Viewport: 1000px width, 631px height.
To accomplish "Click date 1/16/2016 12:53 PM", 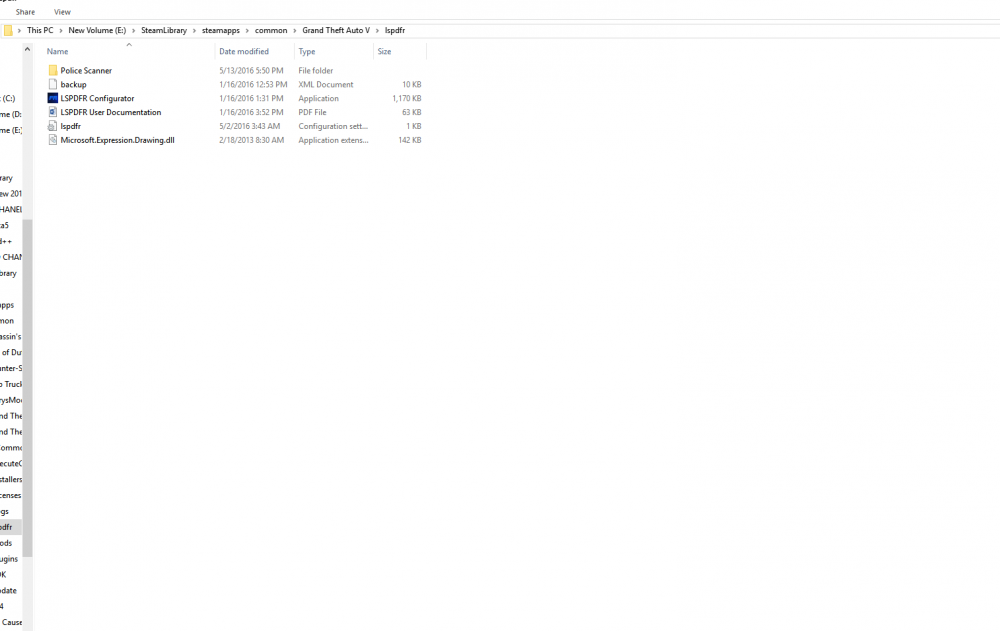I will point(253,85).
